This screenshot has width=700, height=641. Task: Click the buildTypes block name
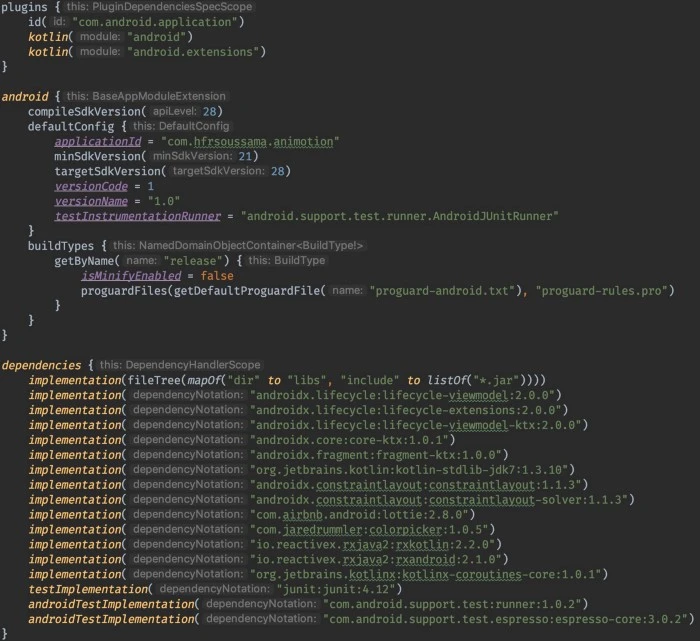point(61,246)
